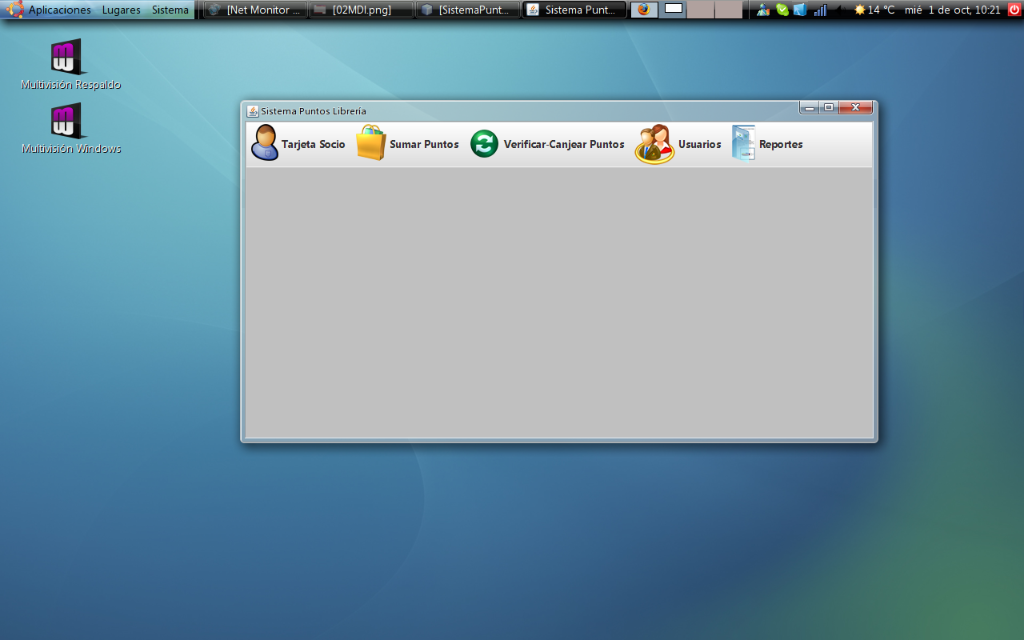Viewport: 1024px width, 640px height.
Task: Click the network signal bars icon
Action: point(820,10)
